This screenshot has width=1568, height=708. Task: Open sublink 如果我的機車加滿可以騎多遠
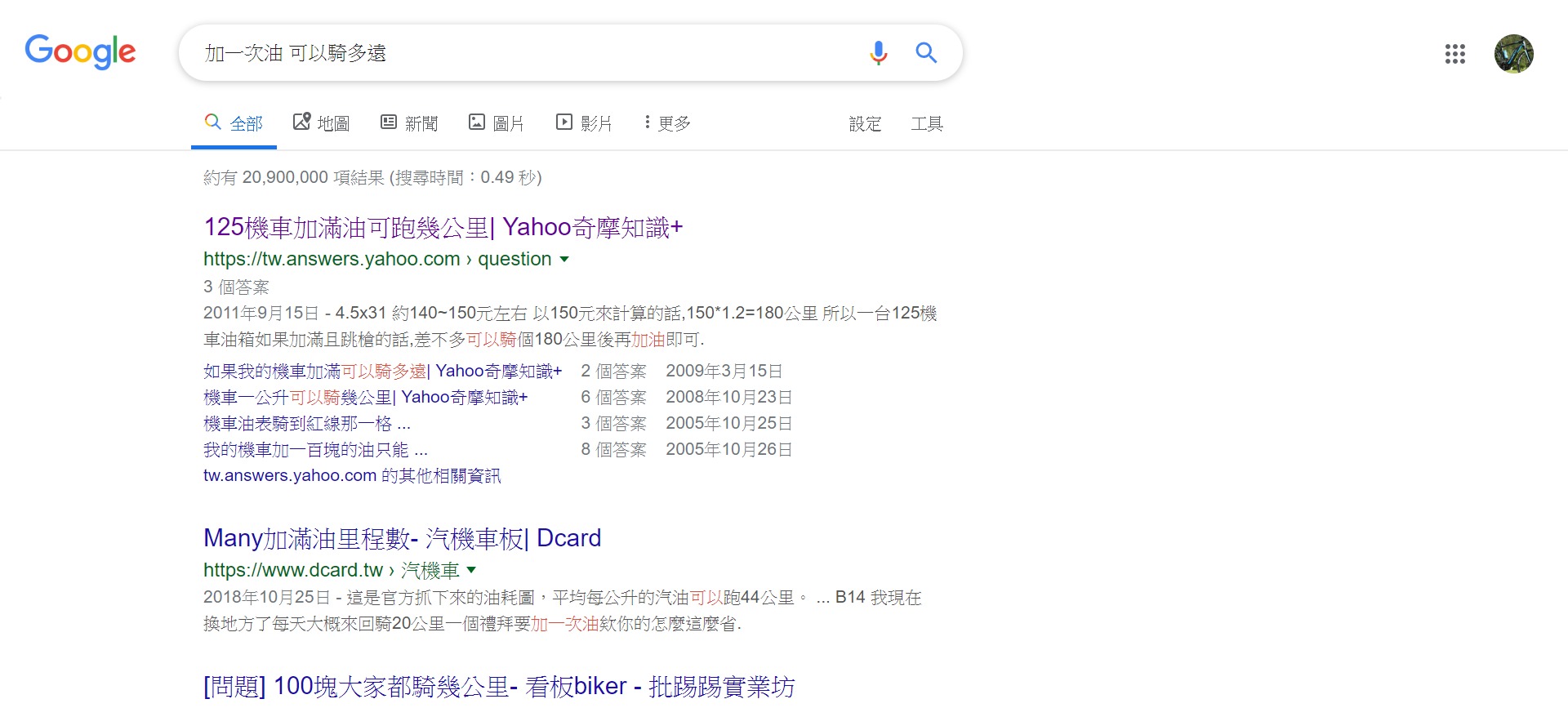click(382, 371)
